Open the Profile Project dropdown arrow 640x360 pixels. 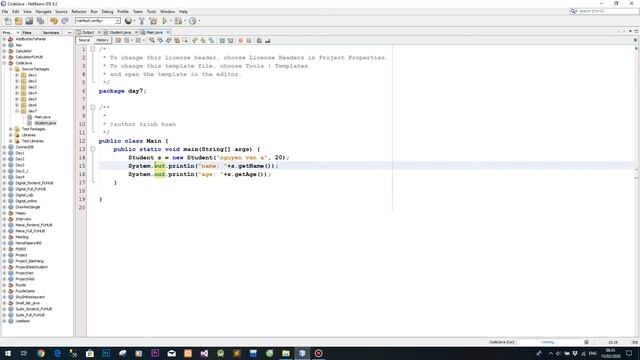(x=199, y=21)
